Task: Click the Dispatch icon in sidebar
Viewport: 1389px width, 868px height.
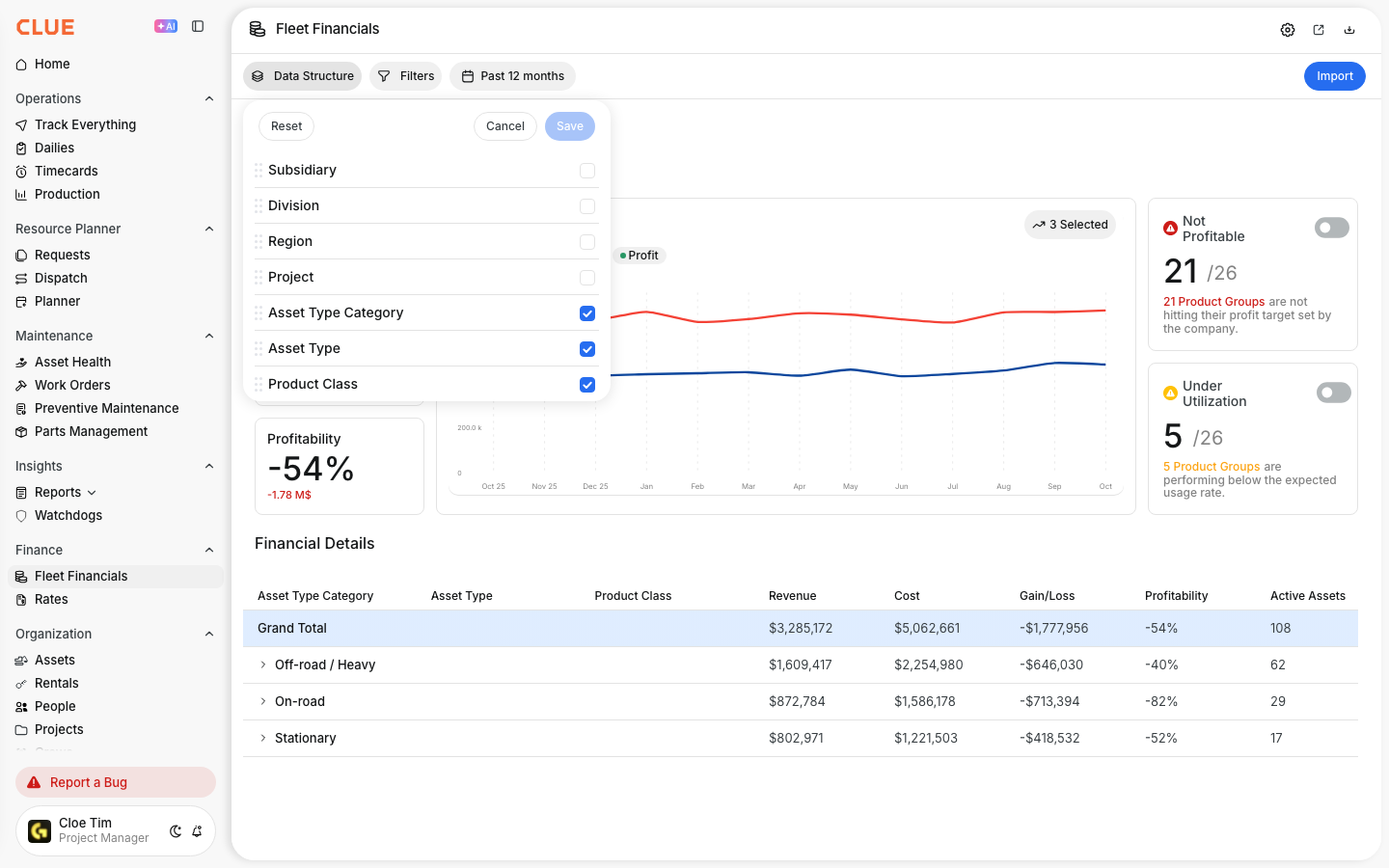Action: coord(21,278)
